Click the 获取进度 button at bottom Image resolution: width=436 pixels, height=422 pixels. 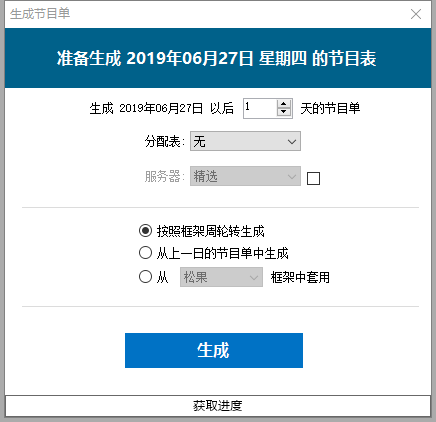coord(218,406)
